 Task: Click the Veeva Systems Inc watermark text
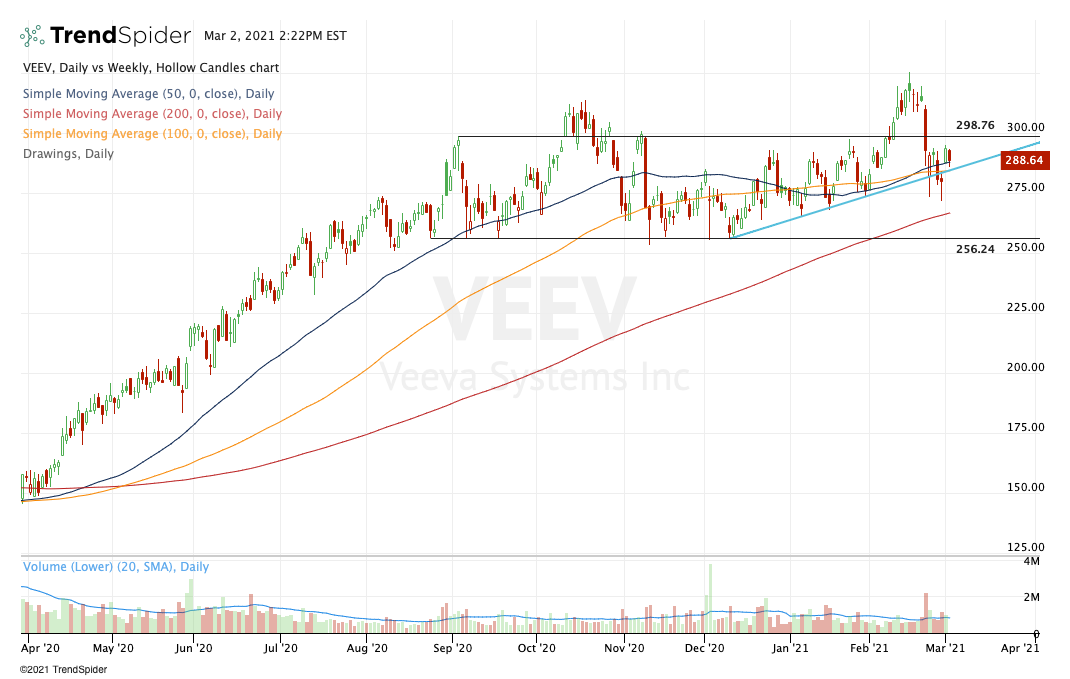coord(534,379)
